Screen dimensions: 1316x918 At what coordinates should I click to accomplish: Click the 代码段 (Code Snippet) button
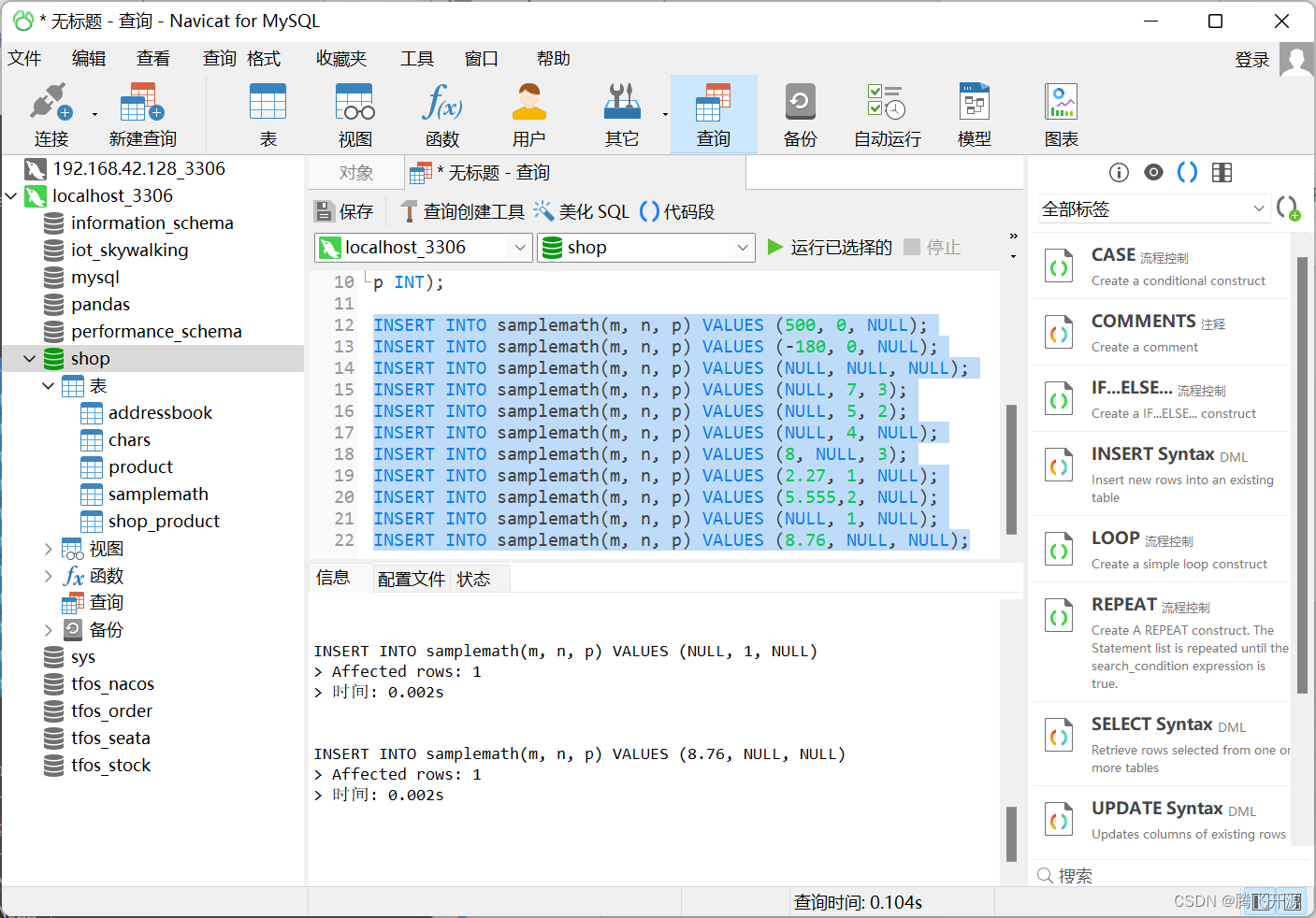coord(677,211)
